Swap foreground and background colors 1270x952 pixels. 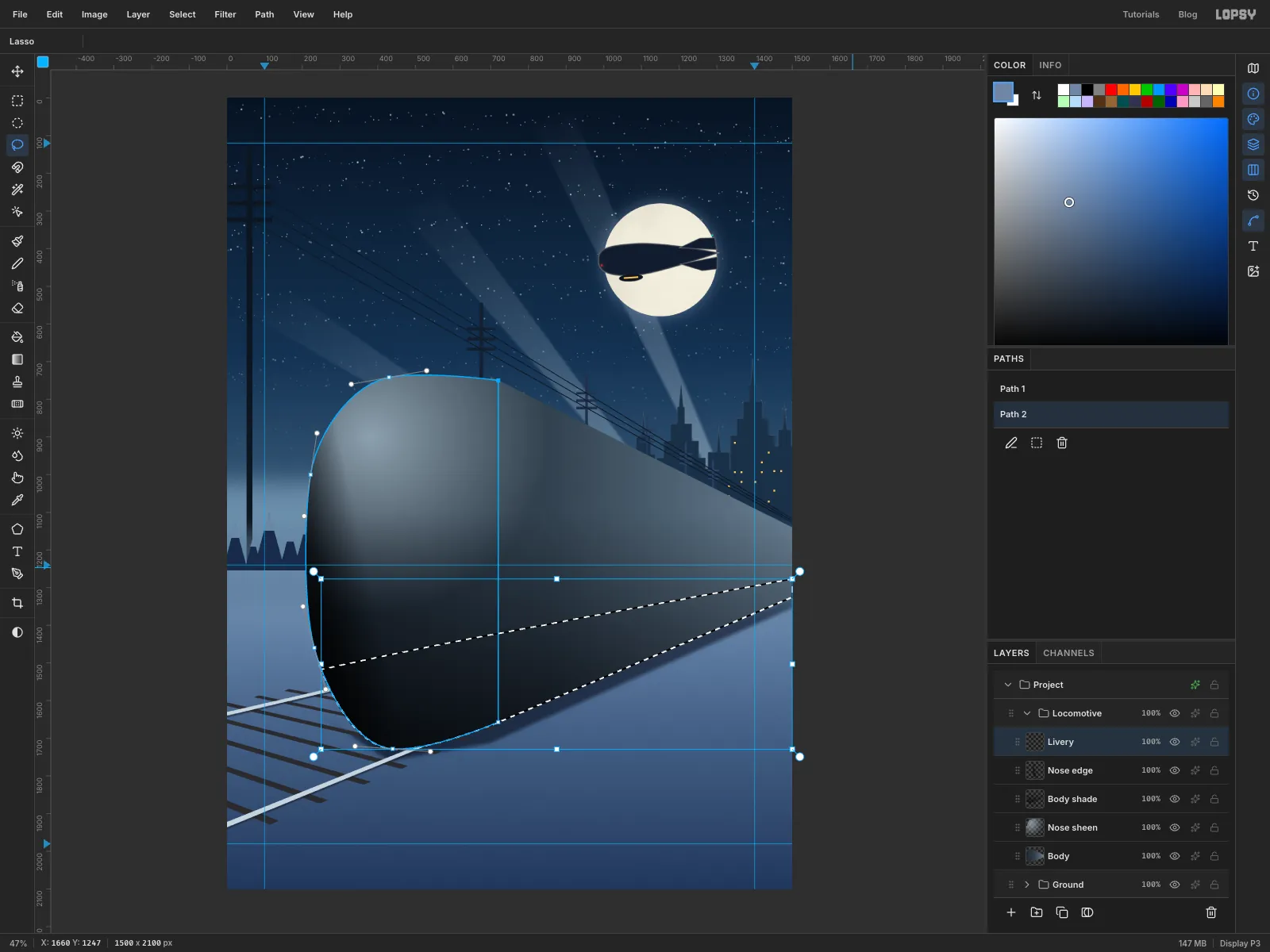click(x=1037, y=95)
